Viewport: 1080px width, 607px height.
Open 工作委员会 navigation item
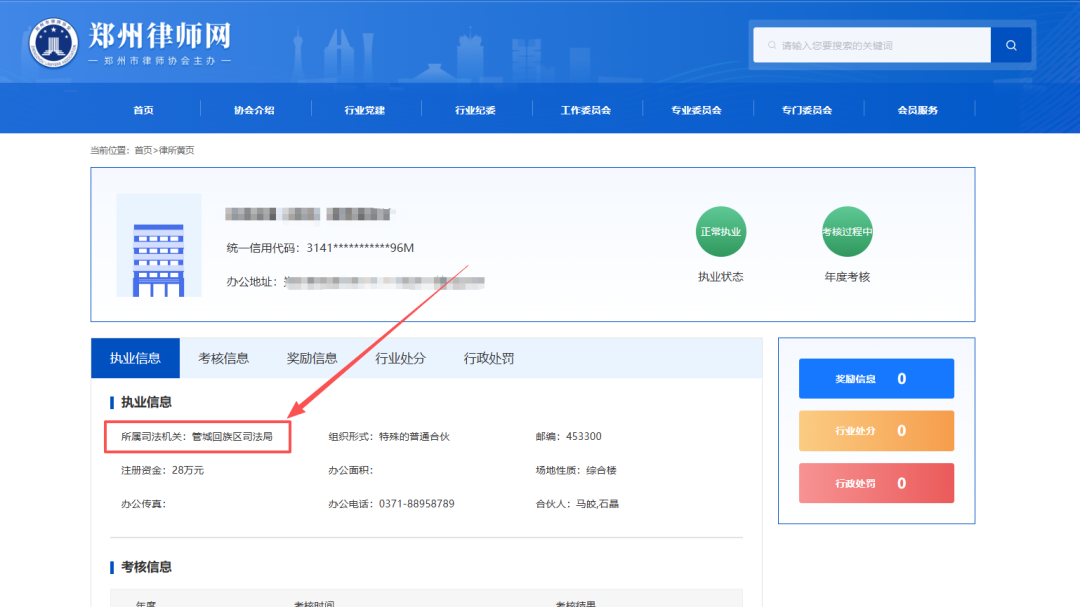pos(585,110)
